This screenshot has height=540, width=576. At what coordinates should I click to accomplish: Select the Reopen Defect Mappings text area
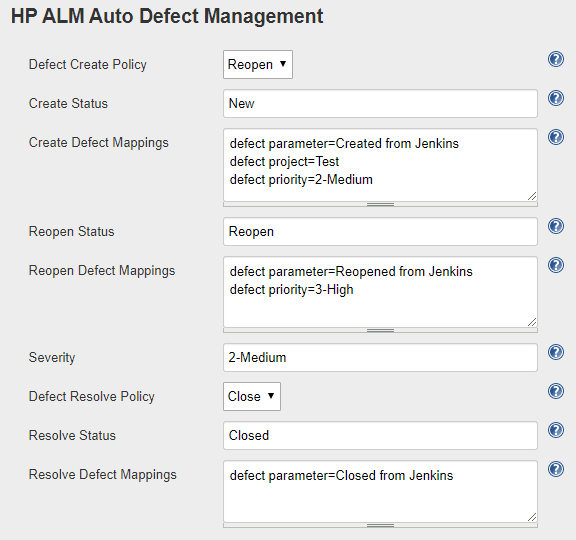[380, 292]
